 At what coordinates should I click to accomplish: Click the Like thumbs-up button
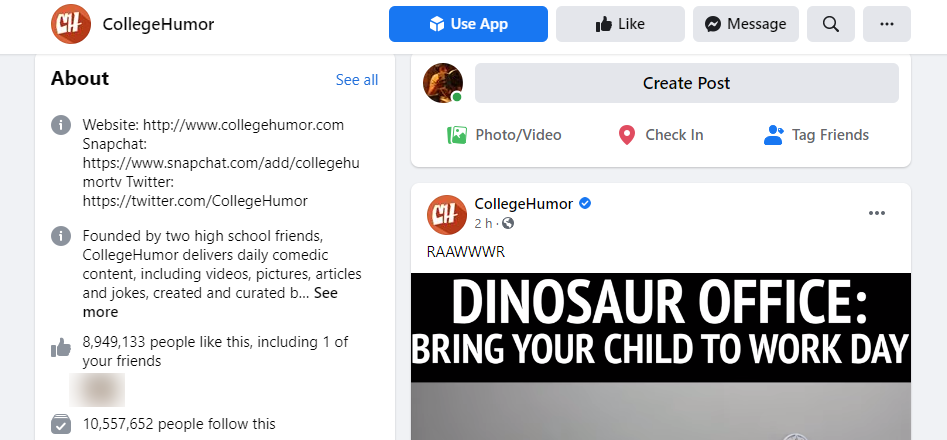620,24
